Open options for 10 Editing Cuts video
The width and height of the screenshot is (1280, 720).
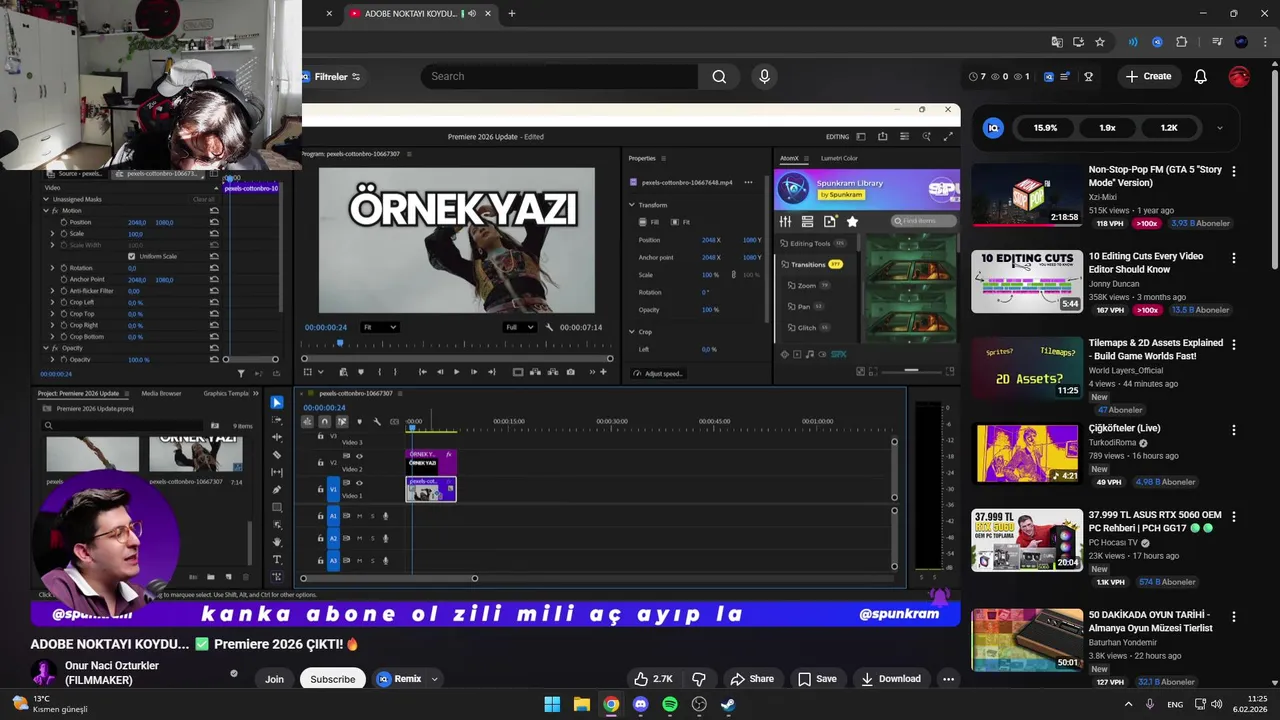[1233, 258]
